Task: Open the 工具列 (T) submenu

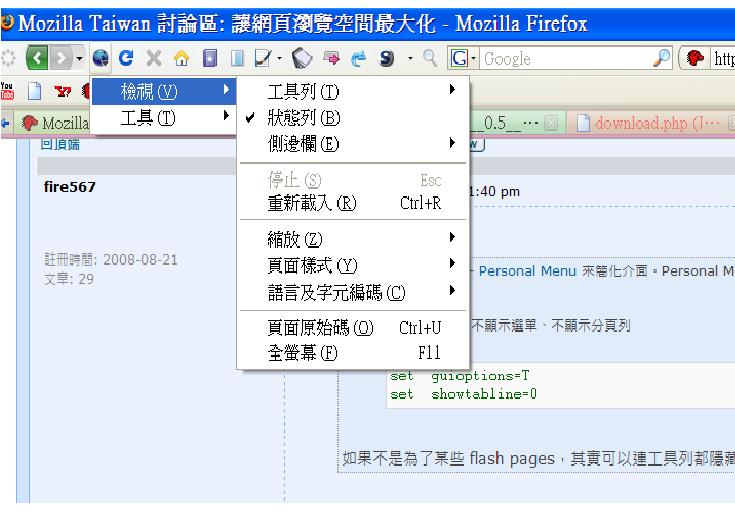Action: click(353, 91)
